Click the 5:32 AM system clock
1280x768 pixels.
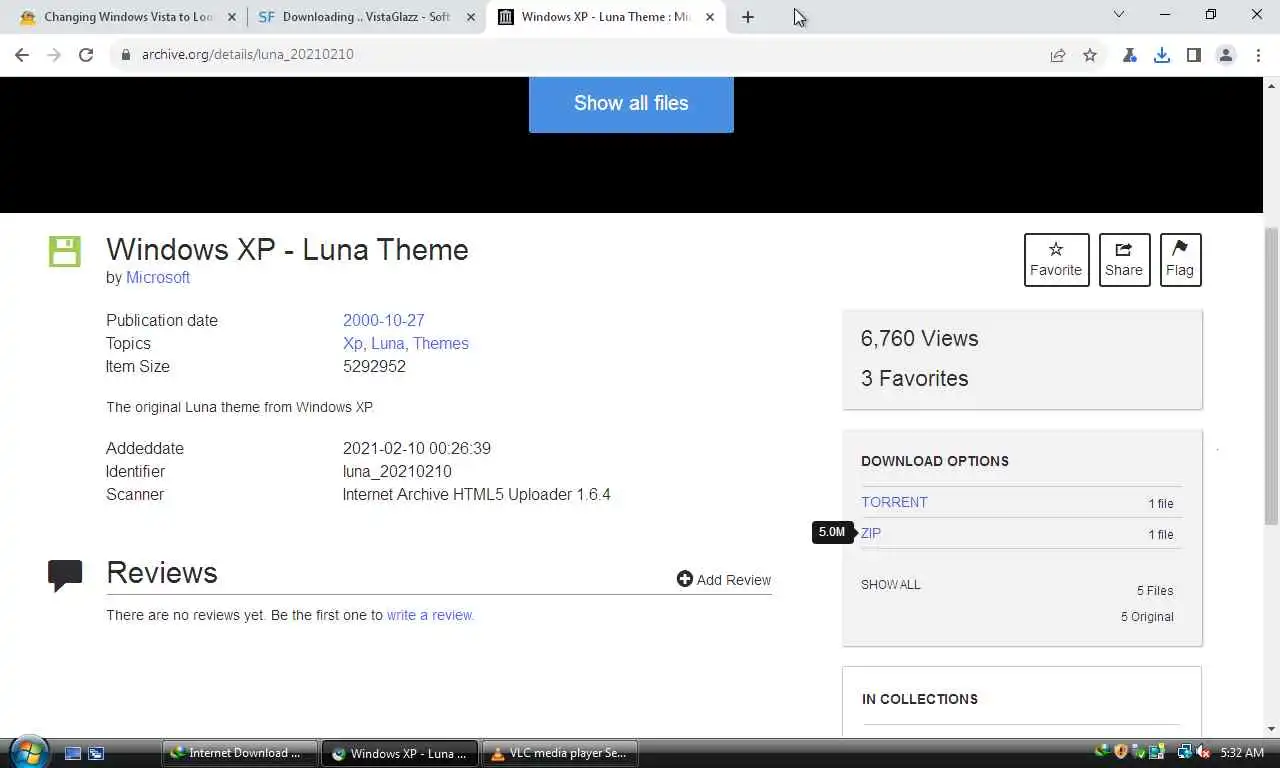pos(1243,753)
